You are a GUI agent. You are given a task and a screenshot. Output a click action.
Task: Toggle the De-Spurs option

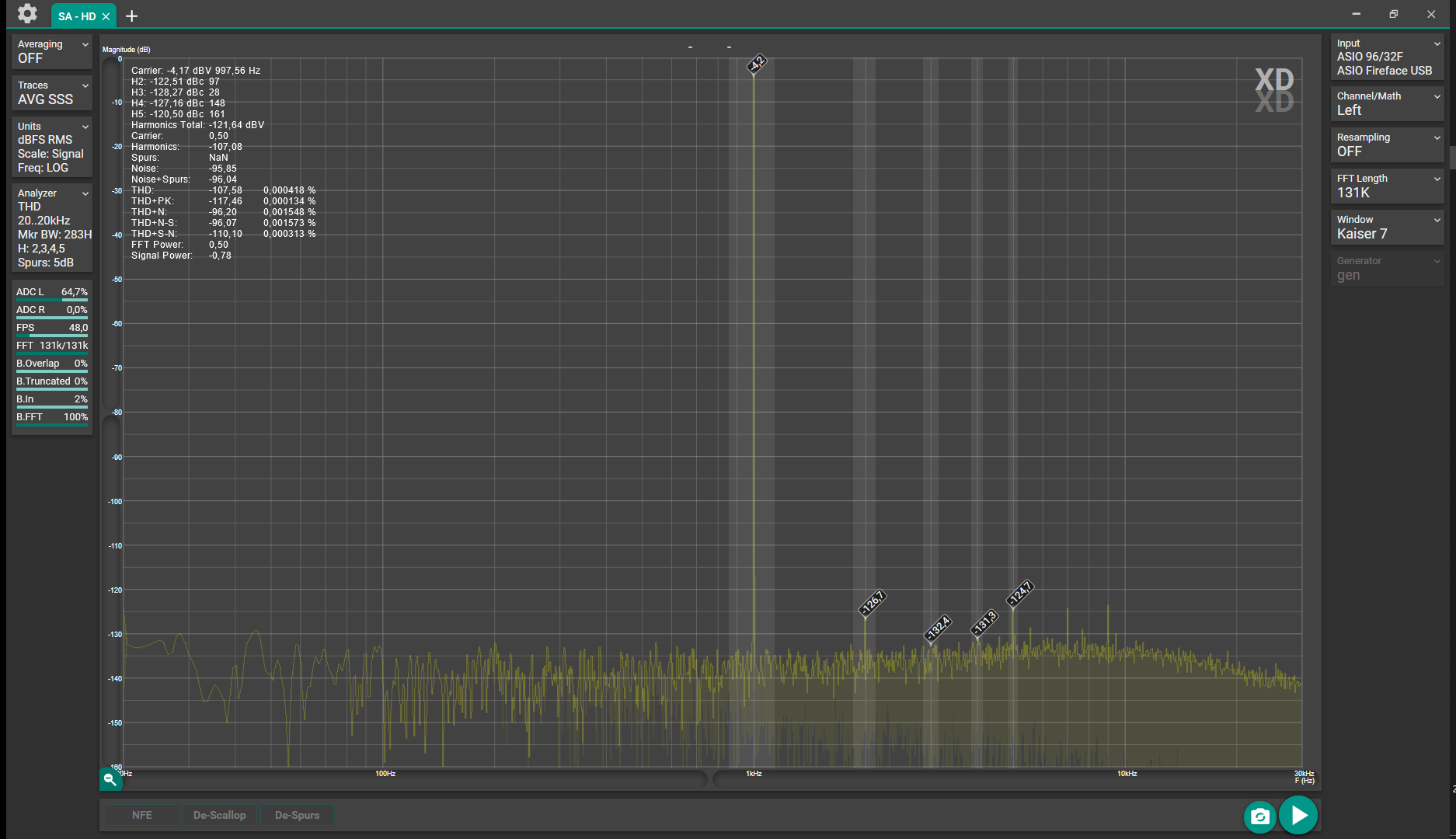pyautogui.click(x=298, y=815)
